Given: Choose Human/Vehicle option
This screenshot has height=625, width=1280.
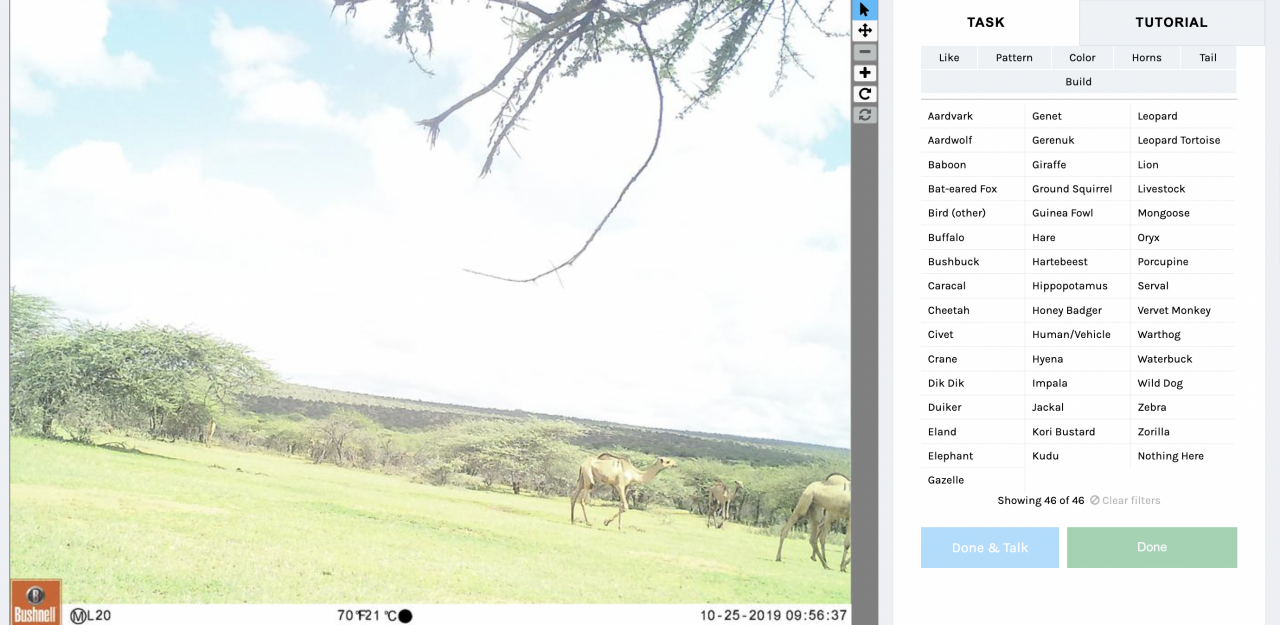Looking at the screenshot, I should click(x=1078, y=335).
